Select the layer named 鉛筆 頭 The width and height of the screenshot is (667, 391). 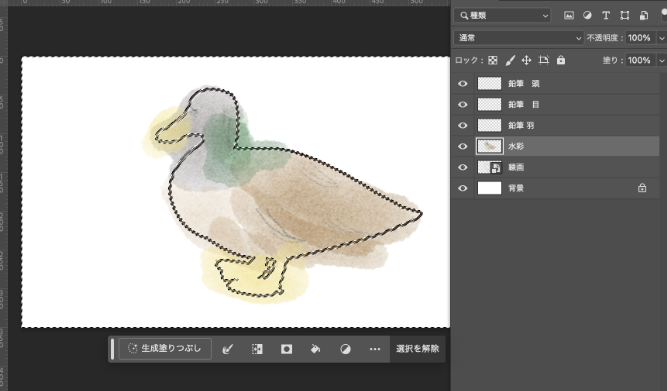pos(524,84)
